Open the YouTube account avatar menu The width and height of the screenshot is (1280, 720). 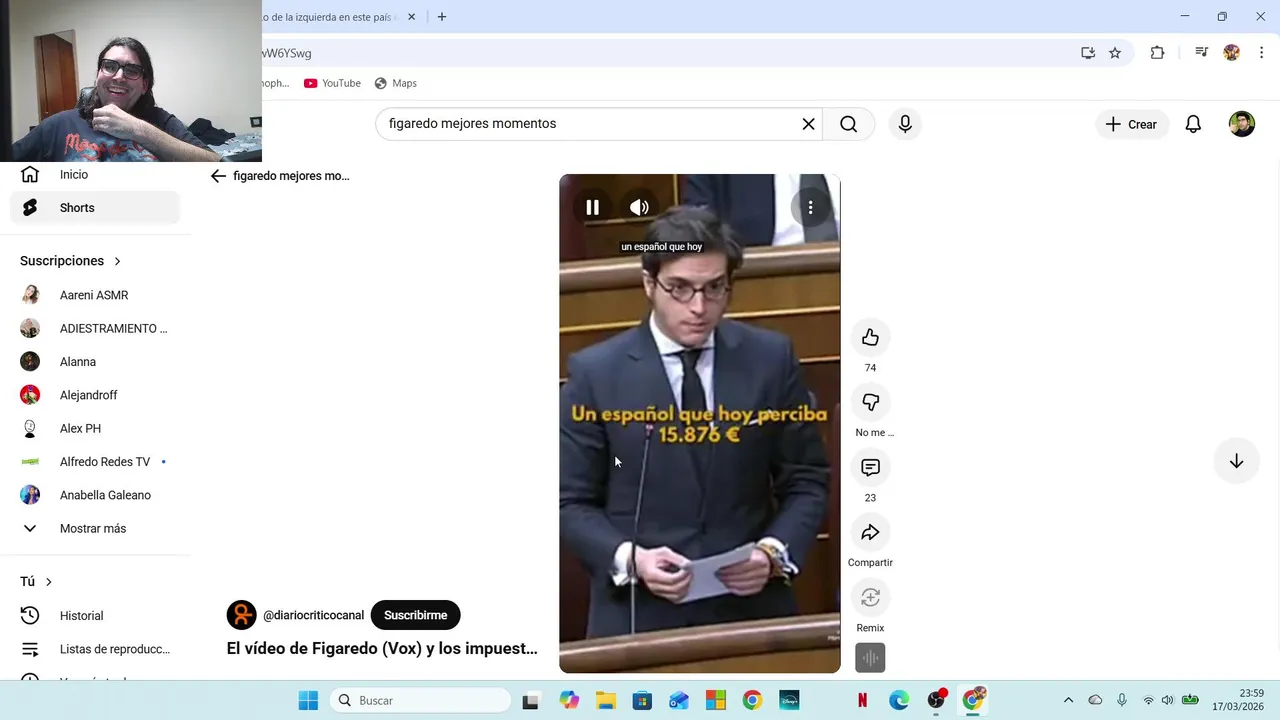tap(1242, 124)
